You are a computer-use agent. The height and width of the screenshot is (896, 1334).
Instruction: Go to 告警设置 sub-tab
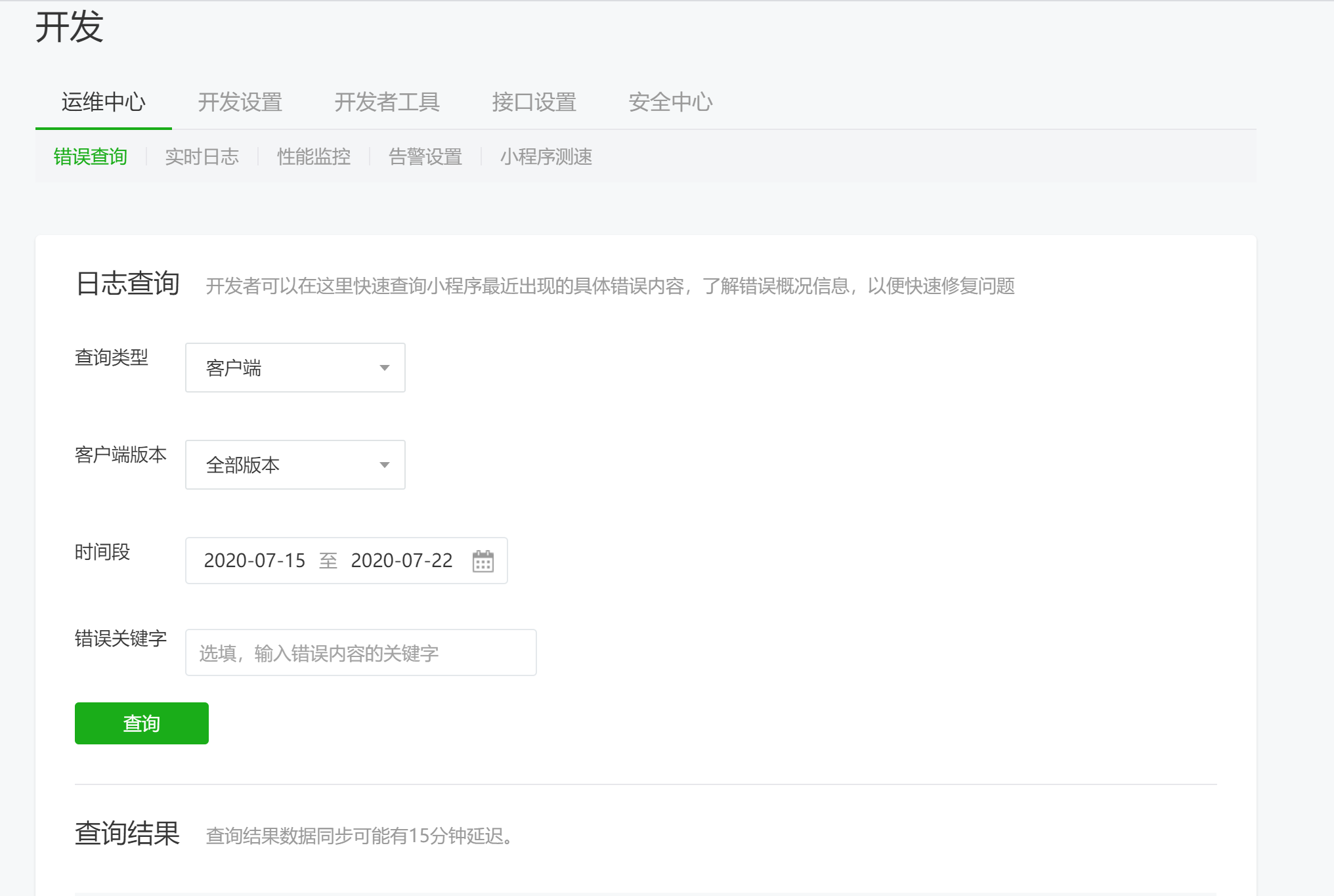tap(425, 157)
